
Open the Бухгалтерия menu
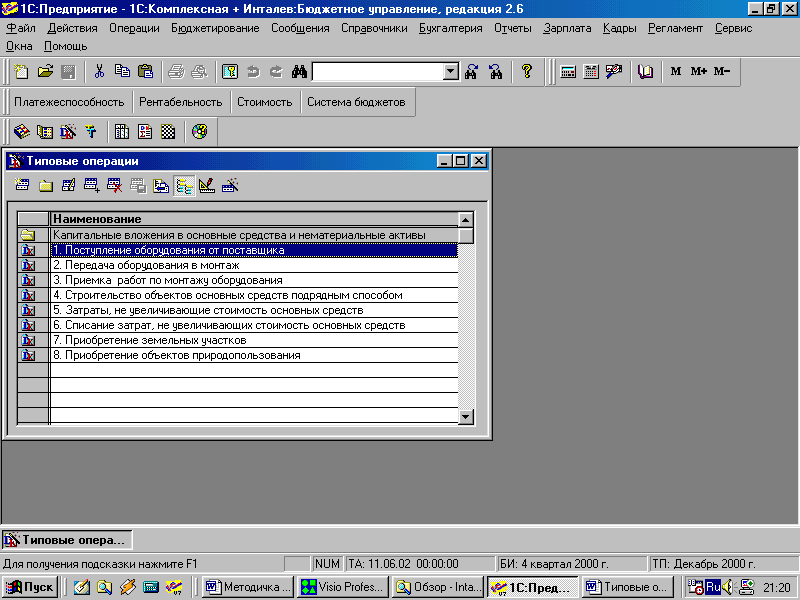[x=451, y=28]
